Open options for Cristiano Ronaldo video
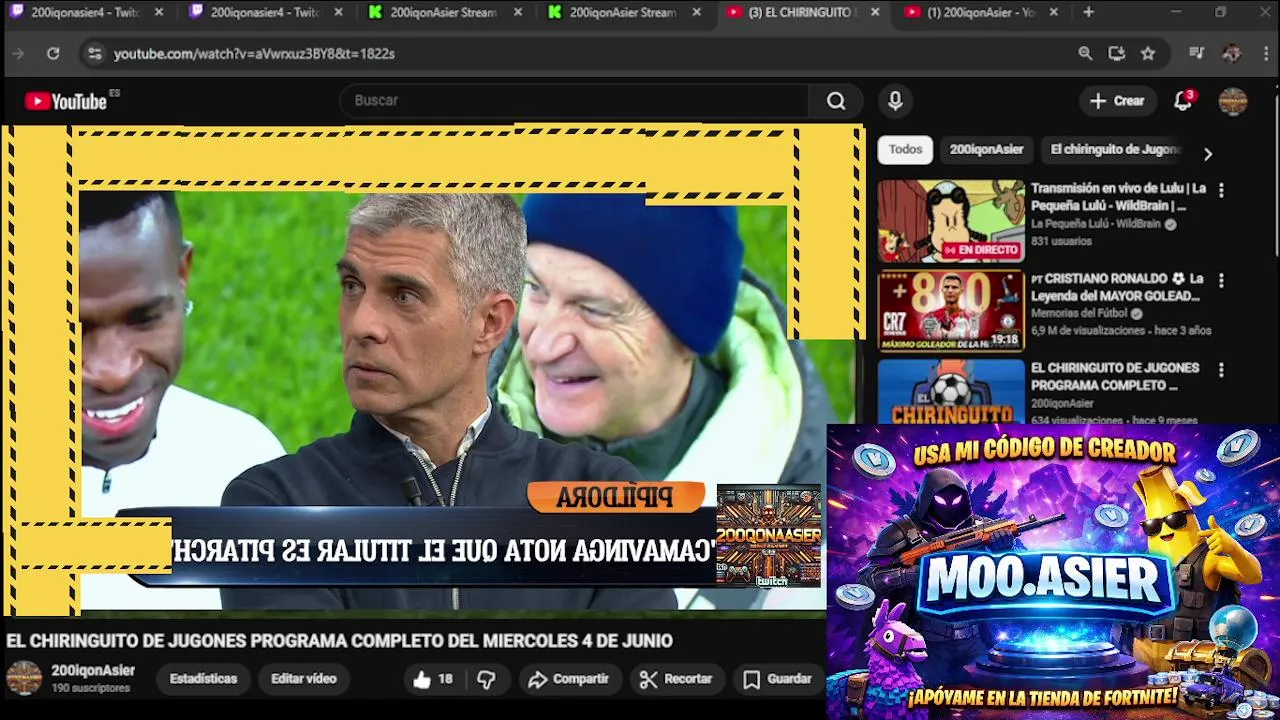 coord(1221,281)
